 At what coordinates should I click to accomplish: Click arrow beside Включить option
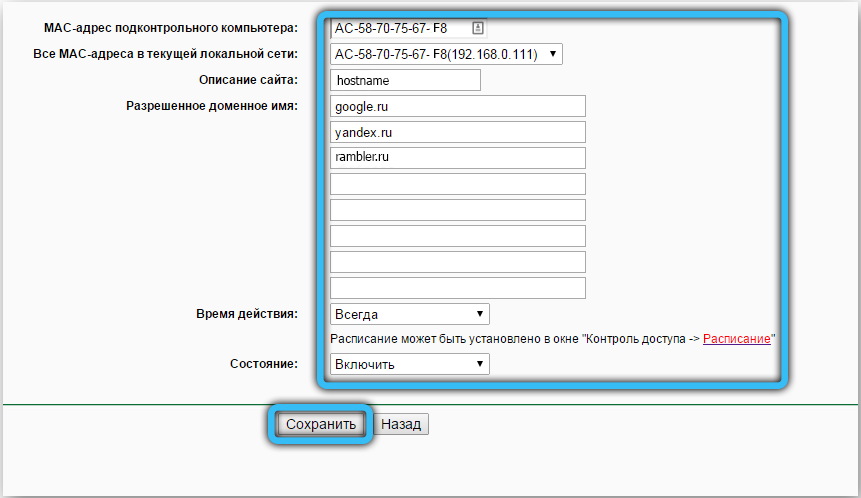point(479,363)
